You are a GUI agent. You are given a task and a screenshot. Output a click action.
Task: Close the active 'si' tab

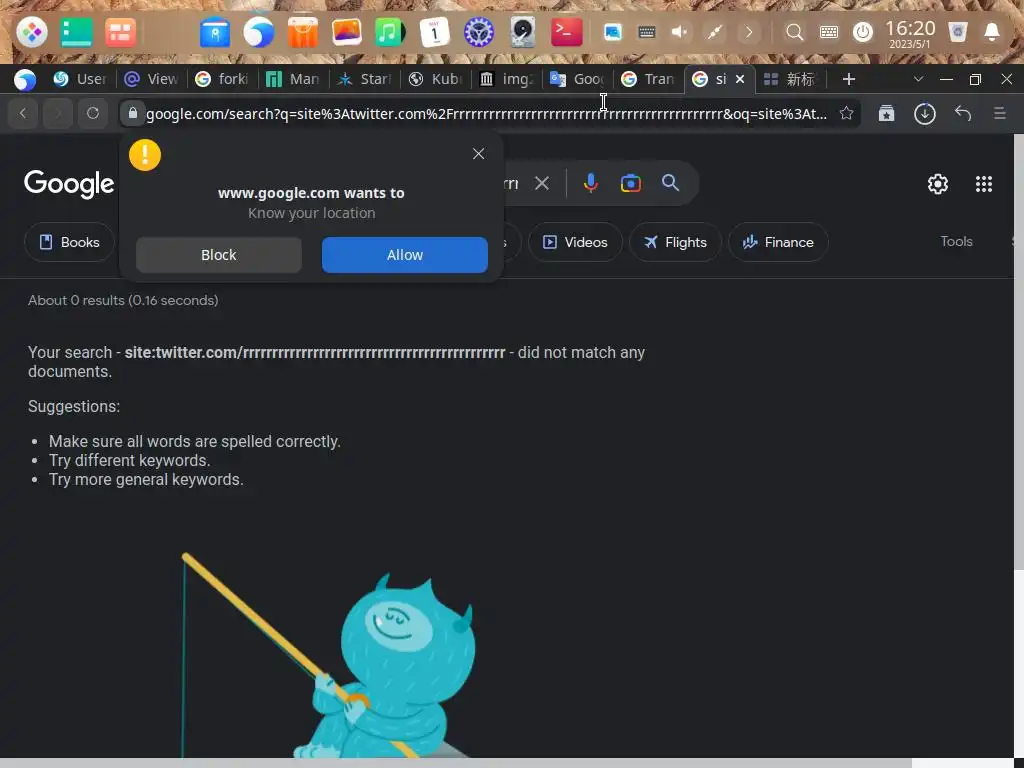tap(740, 79)
